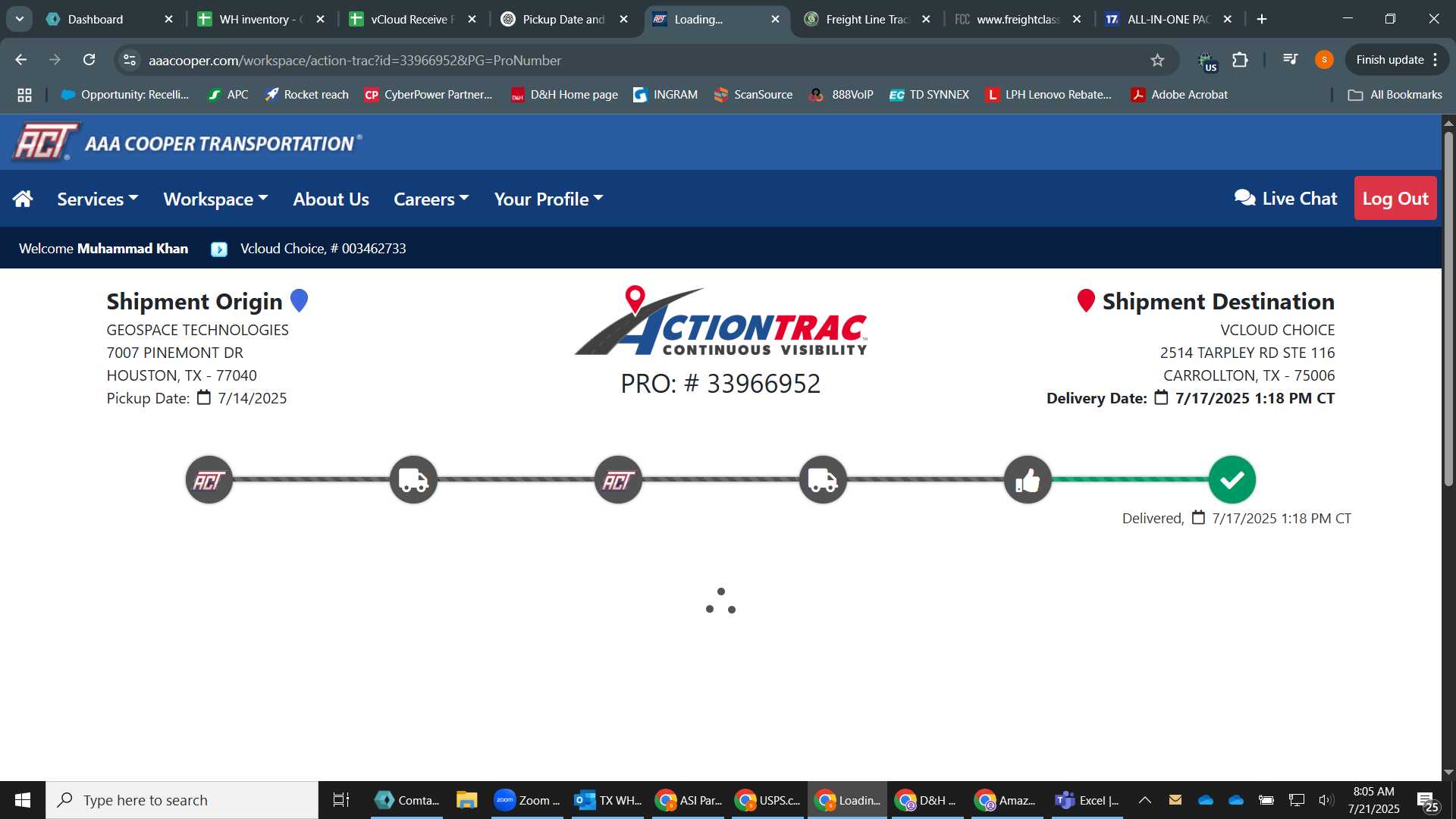Click the page vertical scrollbar
Screen dimensions: 1456x819
pyautogui.click(x=1448, y=309)
